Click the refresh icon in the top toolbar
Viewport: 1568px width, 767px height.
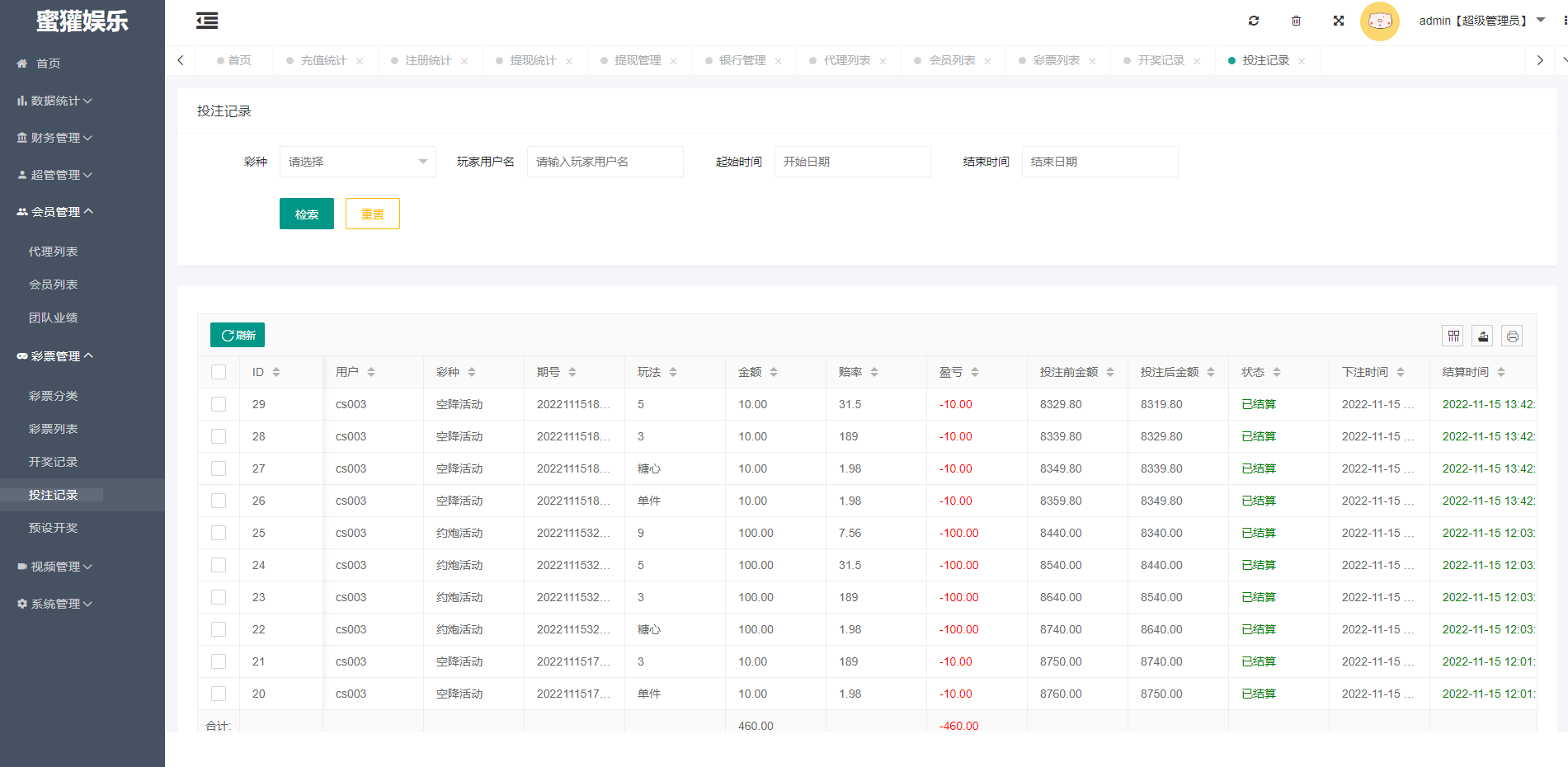pyautogui.click(x=1254, y=20)
